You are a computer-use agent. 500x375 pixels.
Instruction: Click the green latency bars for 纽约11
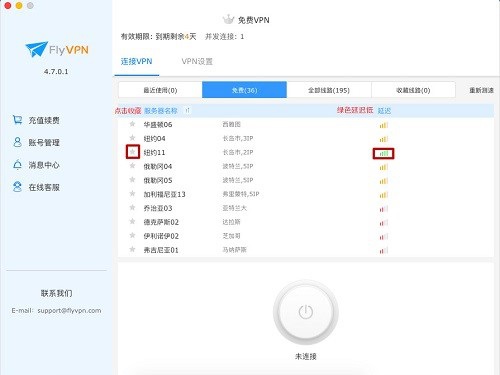tap(384, 153)
